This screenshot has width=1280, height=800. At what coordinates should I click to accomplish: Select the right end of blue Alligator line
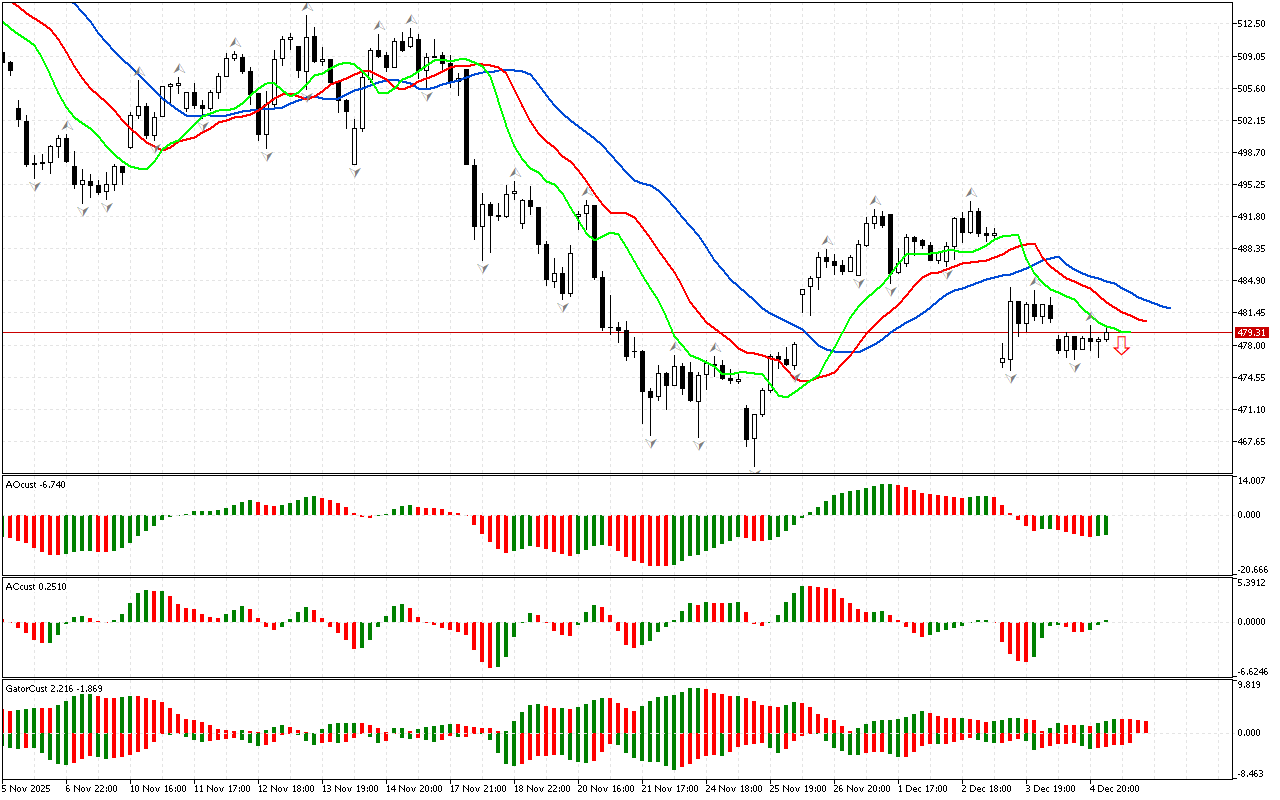(x=1168, y=307)
